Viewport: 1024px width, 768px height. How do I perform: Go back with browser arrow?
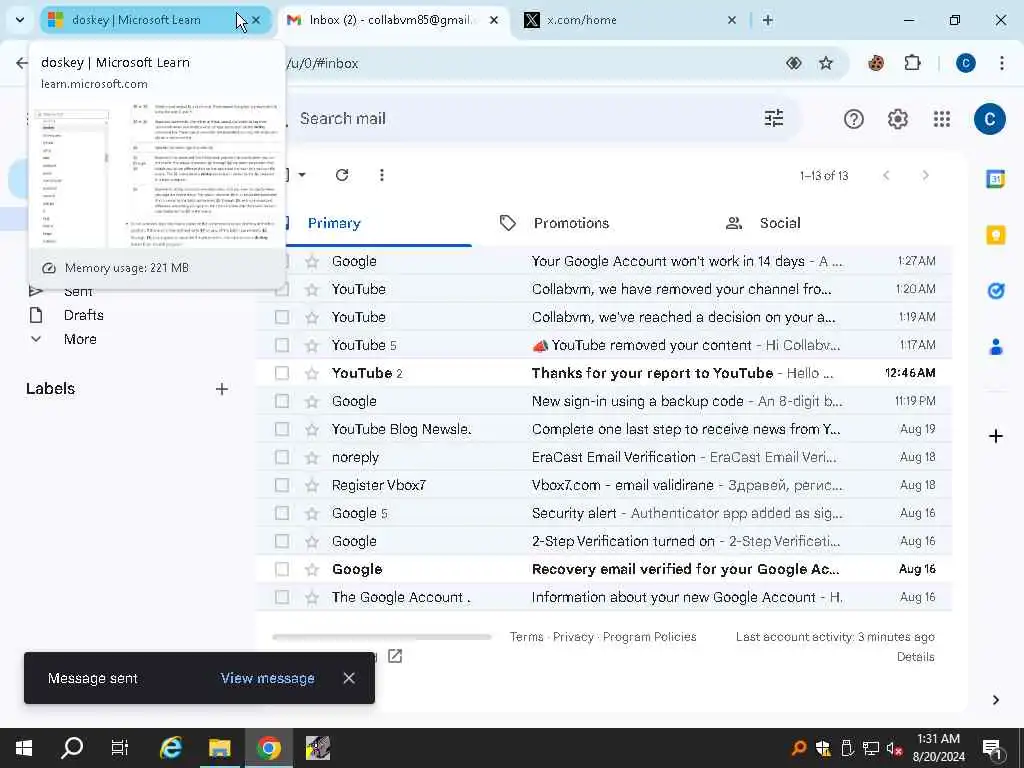click(22, 63)
